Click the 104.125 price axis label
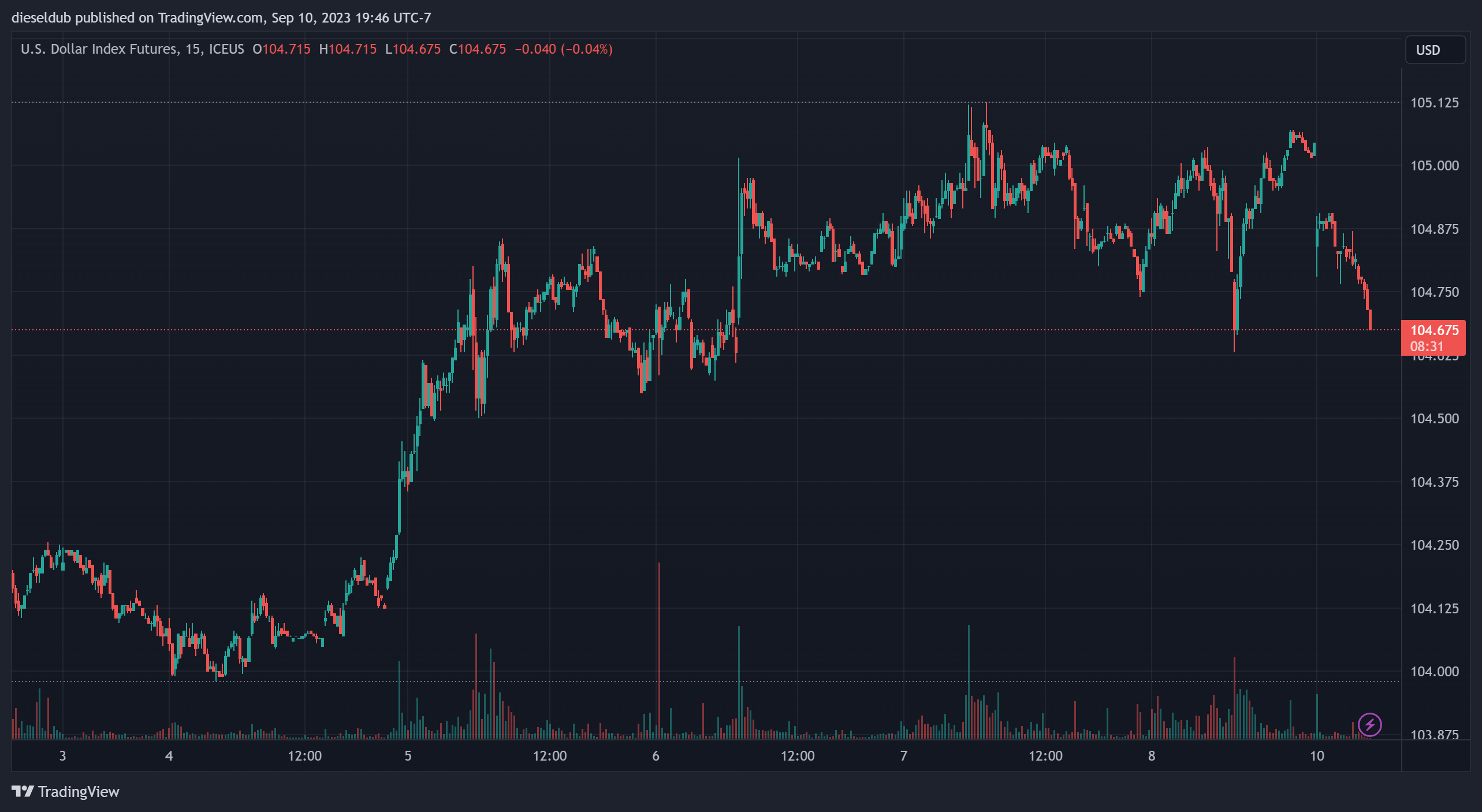This screenshot has width=1482, height=812. point(1434,609)
